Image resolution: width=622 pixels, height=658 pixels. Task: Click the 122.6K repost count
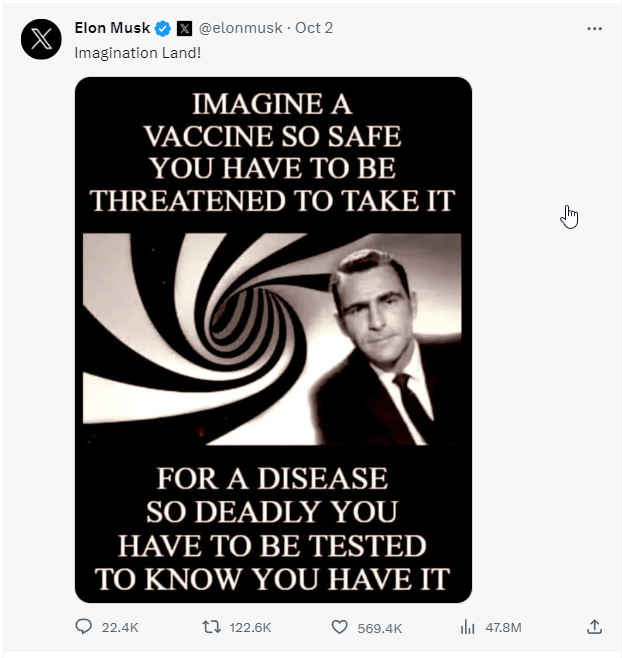[x=250, y=627]
